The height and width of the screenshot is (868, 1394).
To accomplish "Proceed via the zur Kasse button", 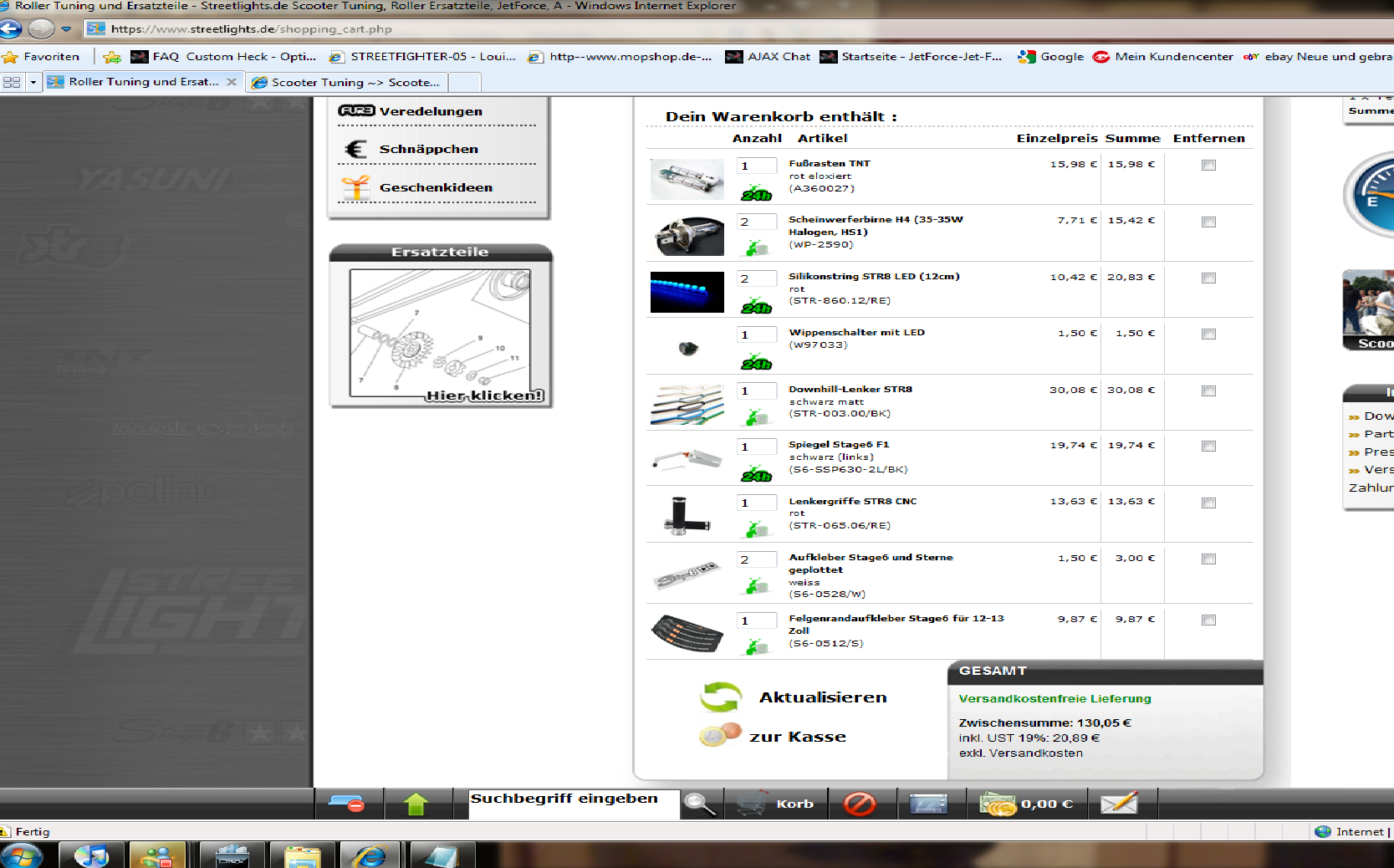I will click(798, 737).
